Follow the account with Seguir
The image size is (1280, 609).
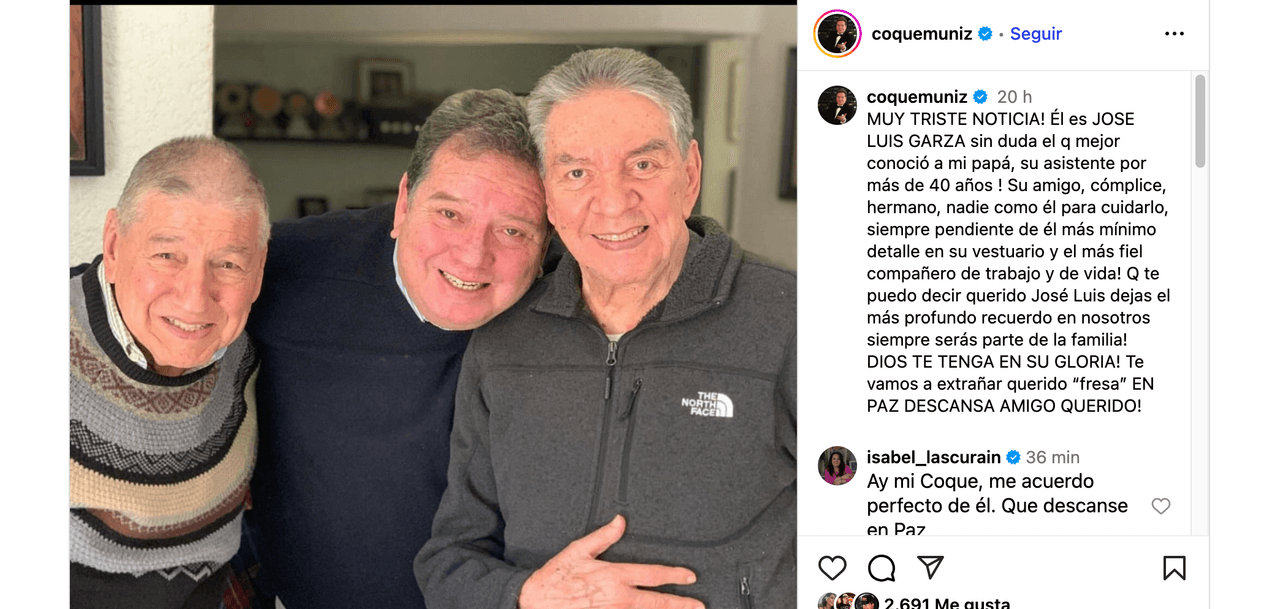(x=1036, y=34)
